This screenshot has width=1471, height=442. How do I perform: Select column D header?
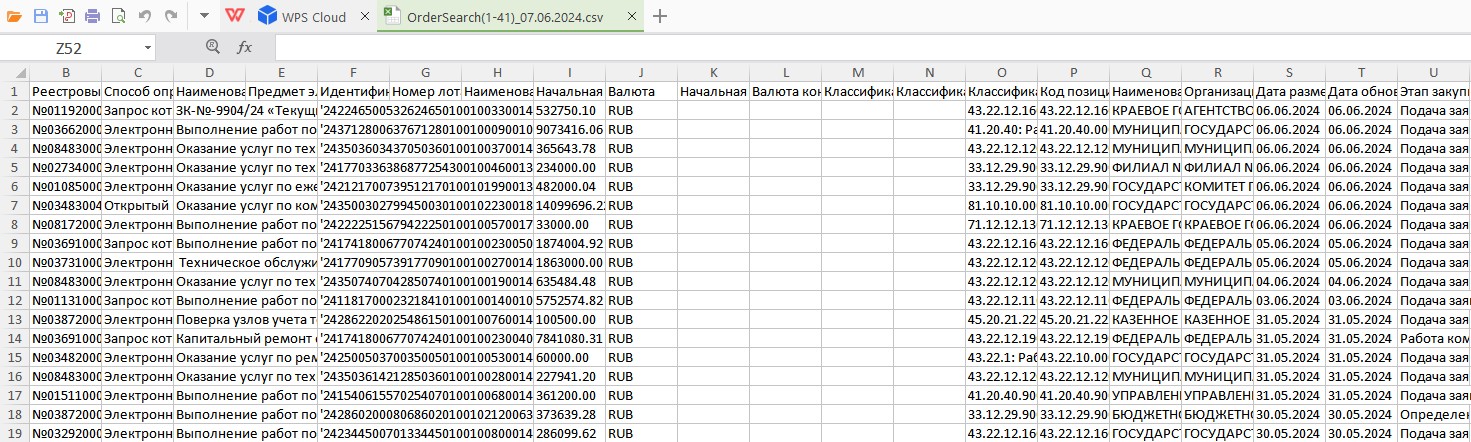coord(209,72)
